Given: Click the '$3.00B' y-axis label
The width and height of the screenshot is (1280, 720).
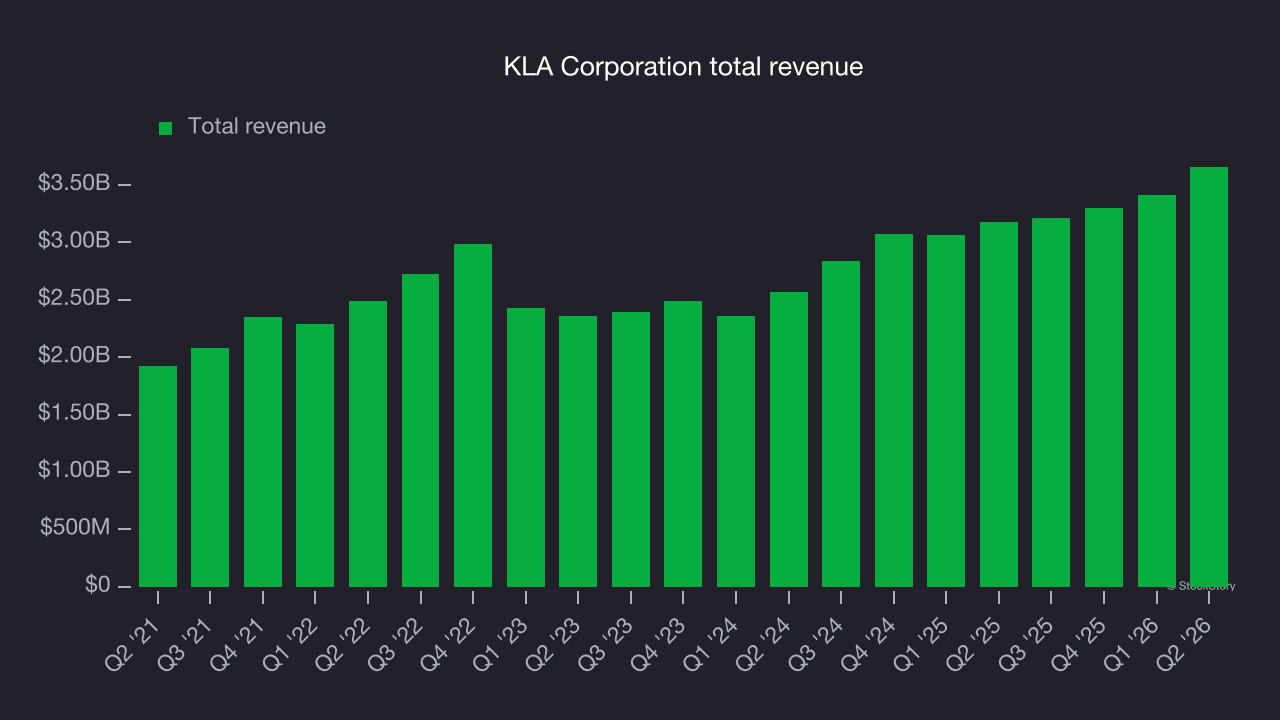Looking at the screenshot, I should point(74,241).
